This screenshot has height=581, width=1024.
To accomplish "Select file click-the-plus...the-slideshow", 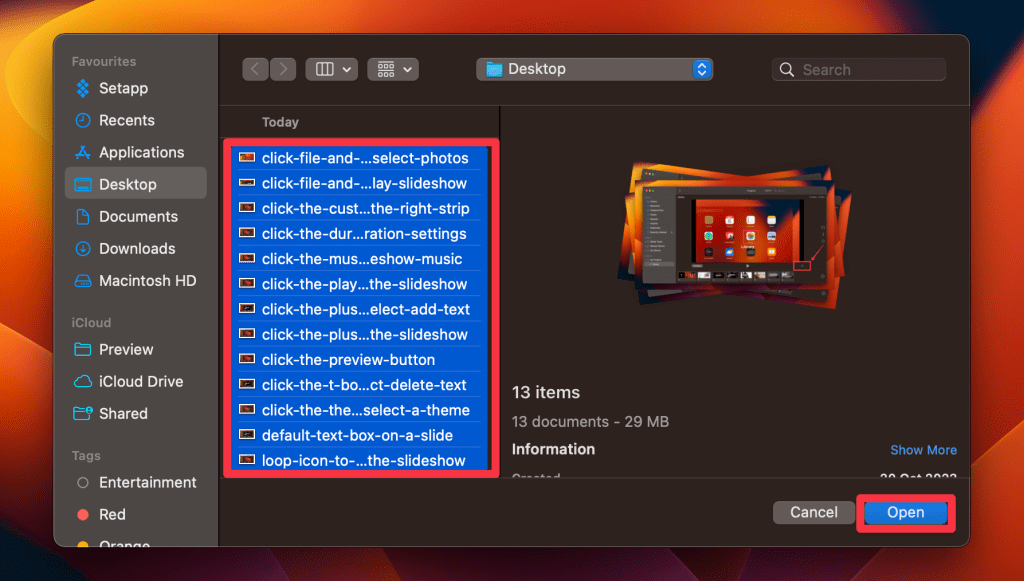I will [359, 334].
